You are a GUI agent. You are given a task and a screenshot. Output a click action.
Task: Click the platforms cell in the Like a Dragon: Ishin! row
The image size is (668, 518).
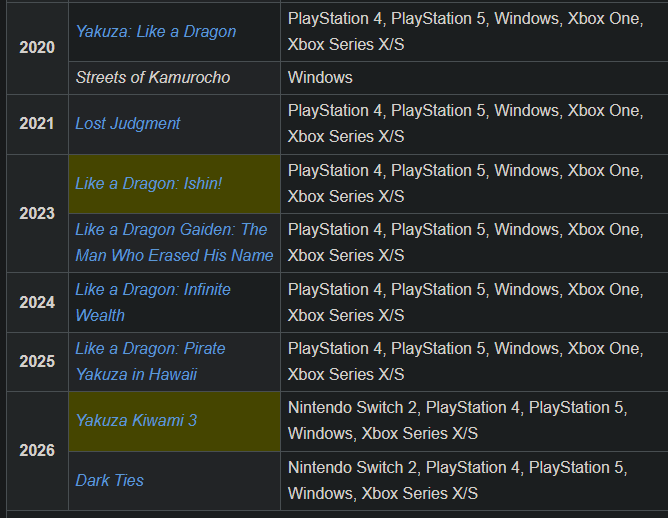coord(474,184)
